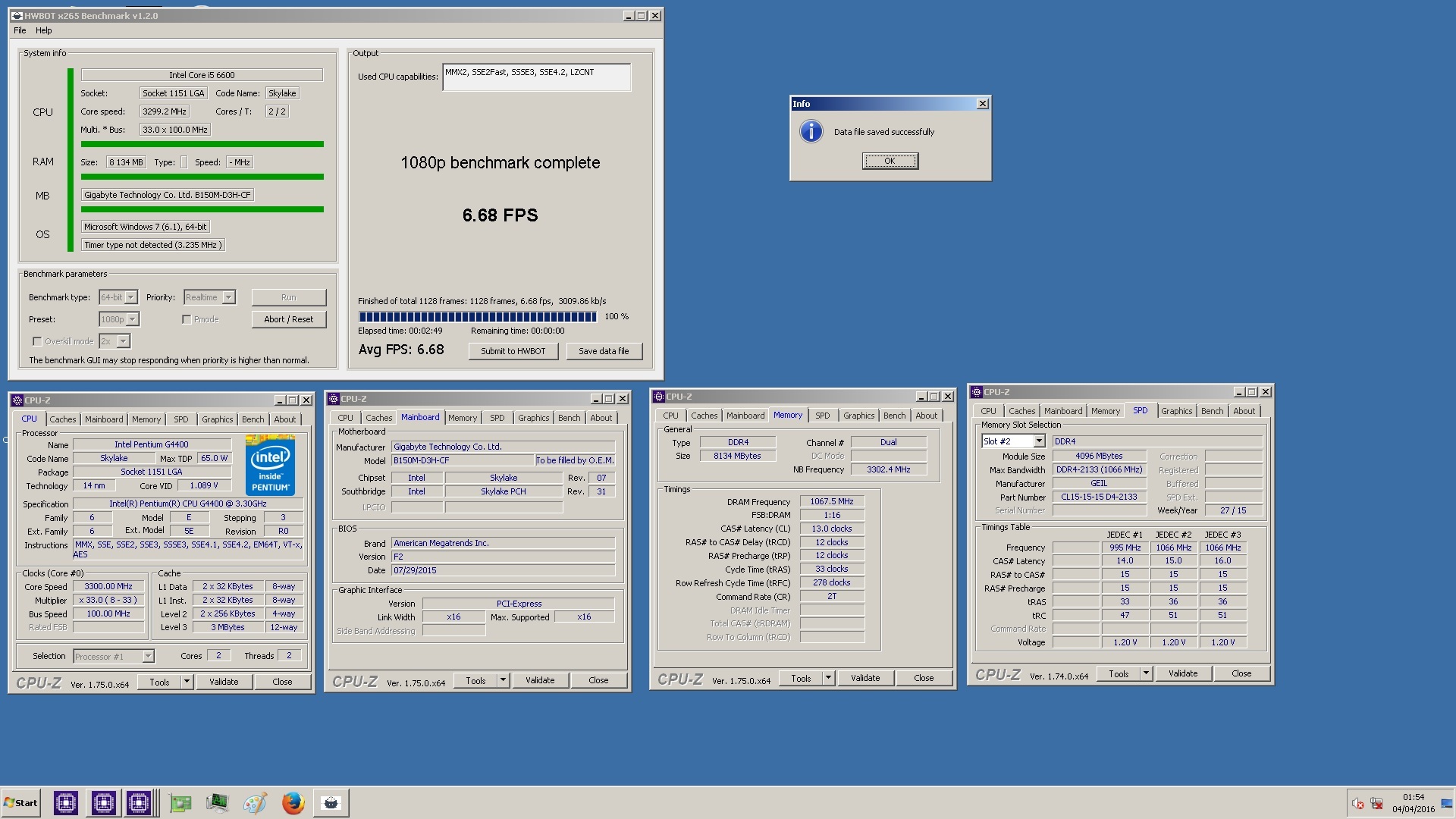Open the system monitor taskbar icon

217,802
